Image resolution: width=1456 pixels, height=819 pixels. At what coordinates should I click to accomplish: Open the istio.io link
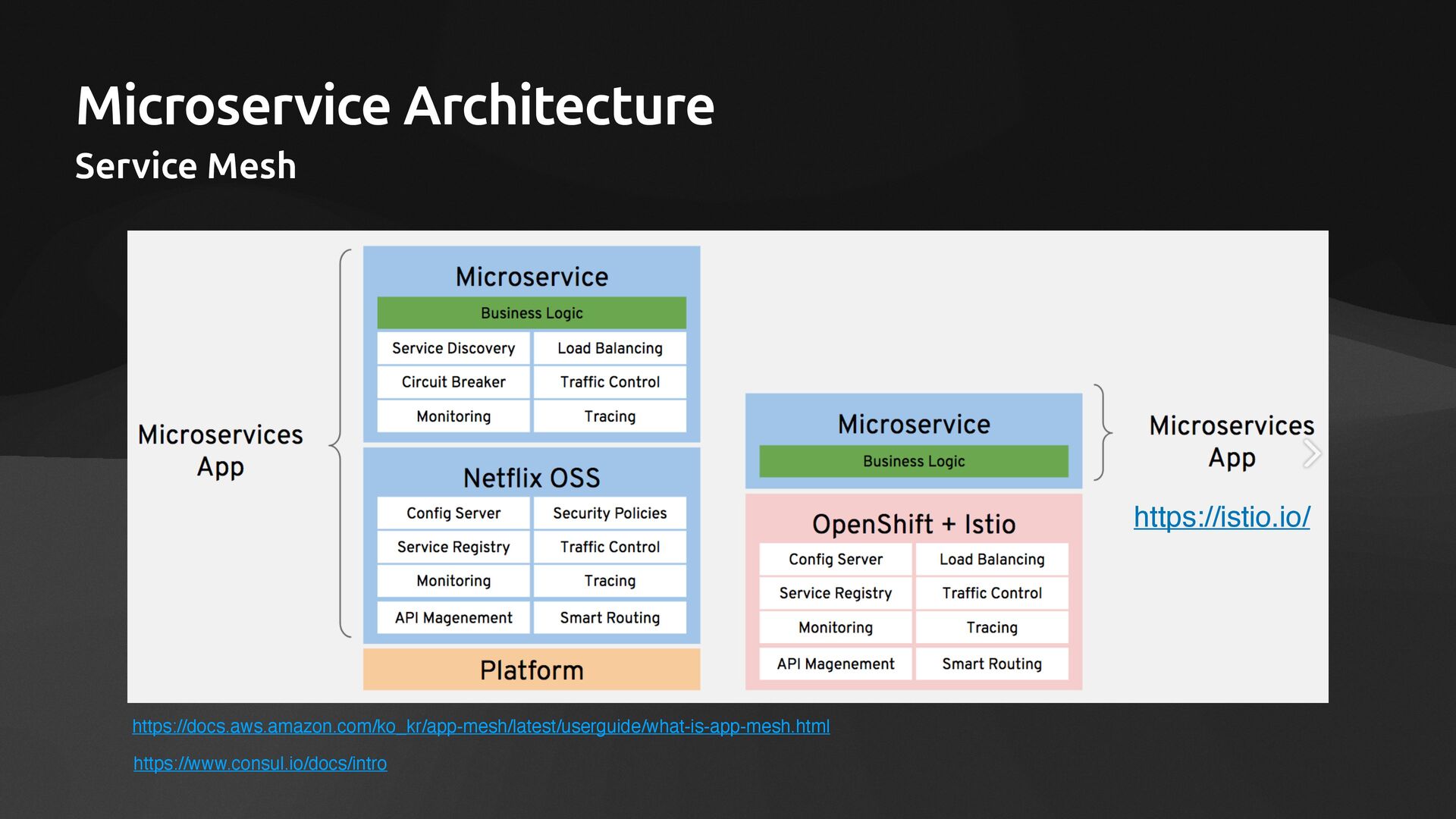coord(1221,517)
